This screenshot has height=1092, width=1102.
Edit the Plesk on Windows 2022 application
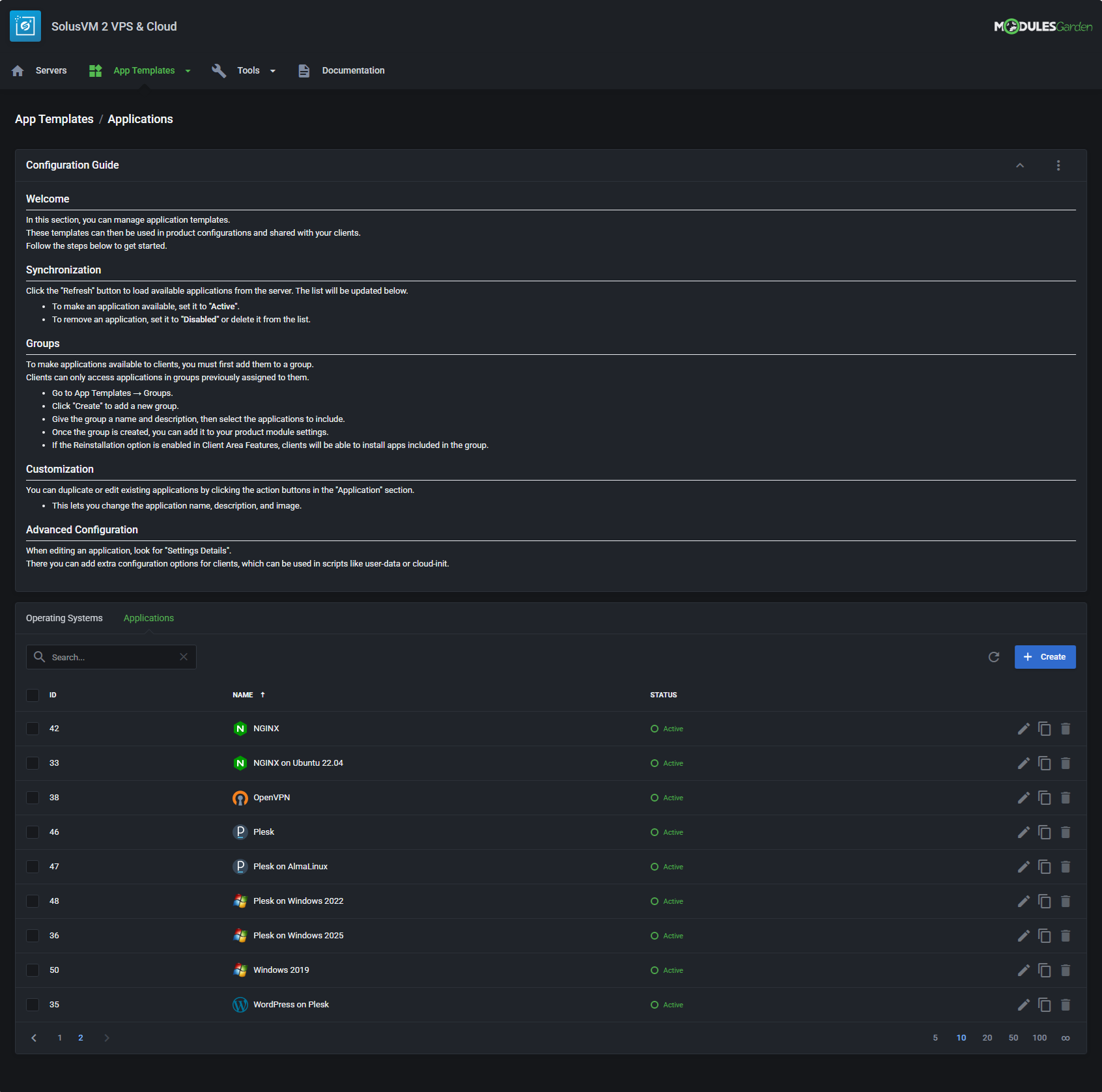coord(1024,901)
